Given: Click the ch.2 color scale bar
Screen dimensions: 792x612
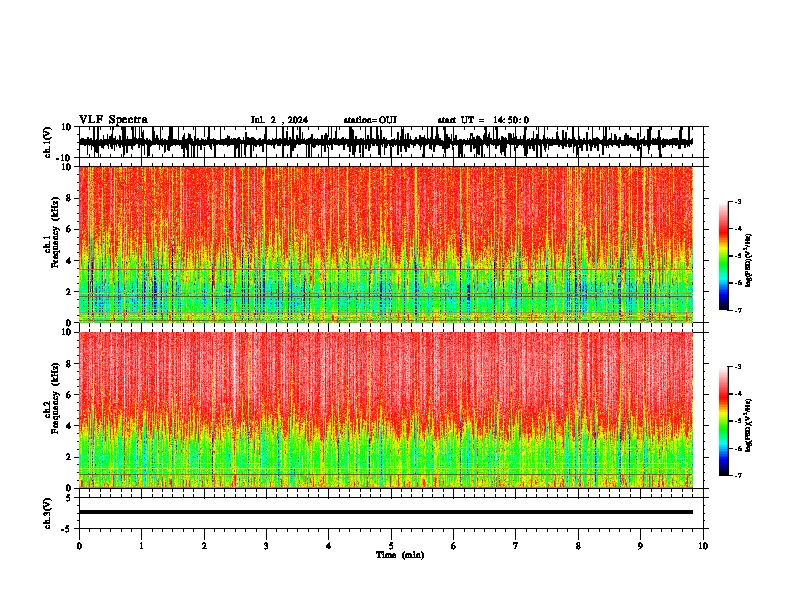Looking at the screenshot, I should (724, 421).
